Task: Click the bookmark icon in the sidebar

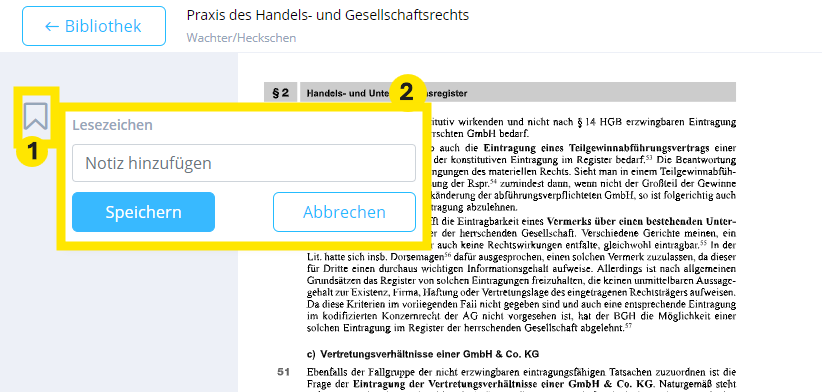Action: point(36,116)
